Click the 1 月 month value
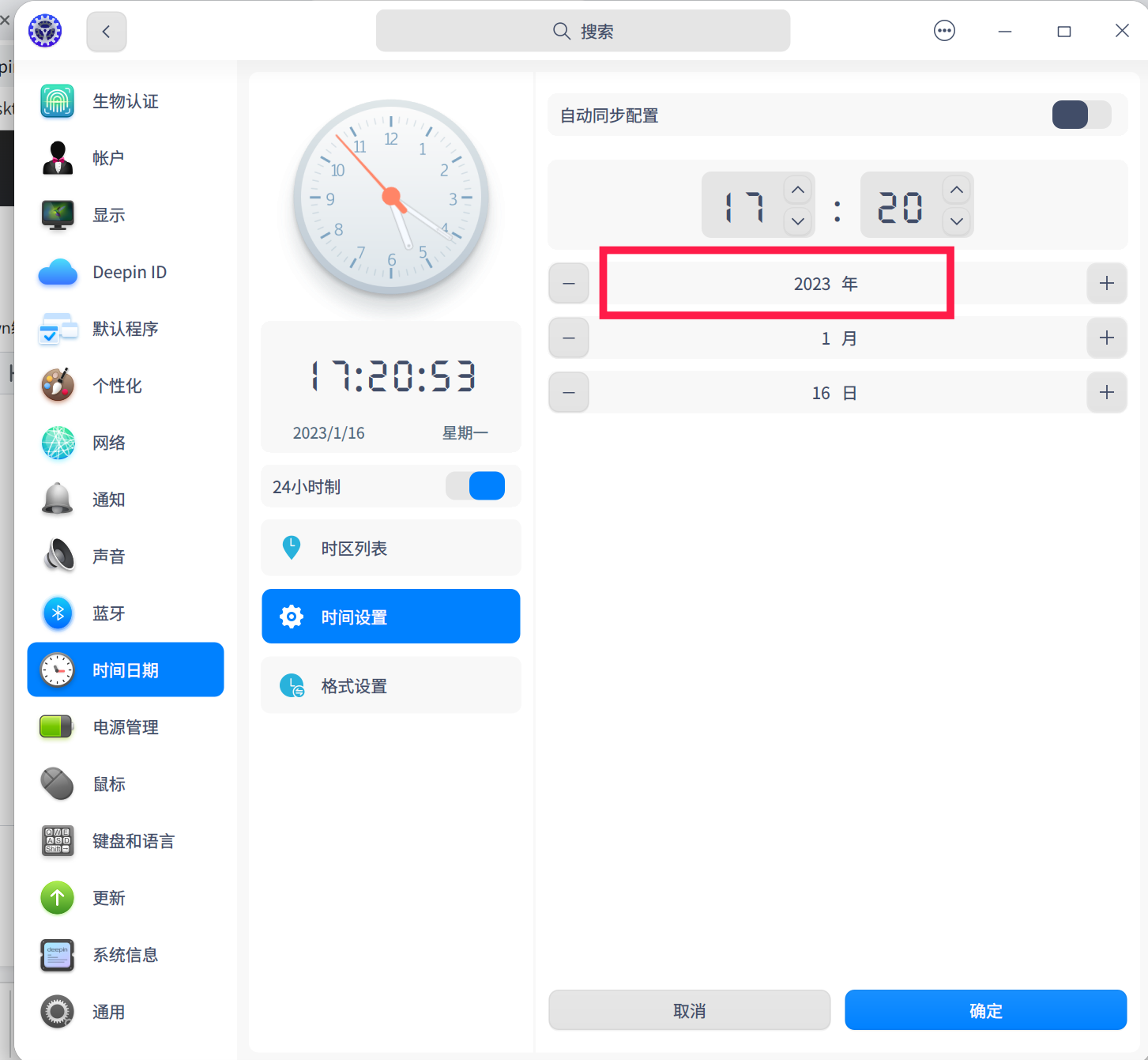1148x1060 pixels. 839,338
